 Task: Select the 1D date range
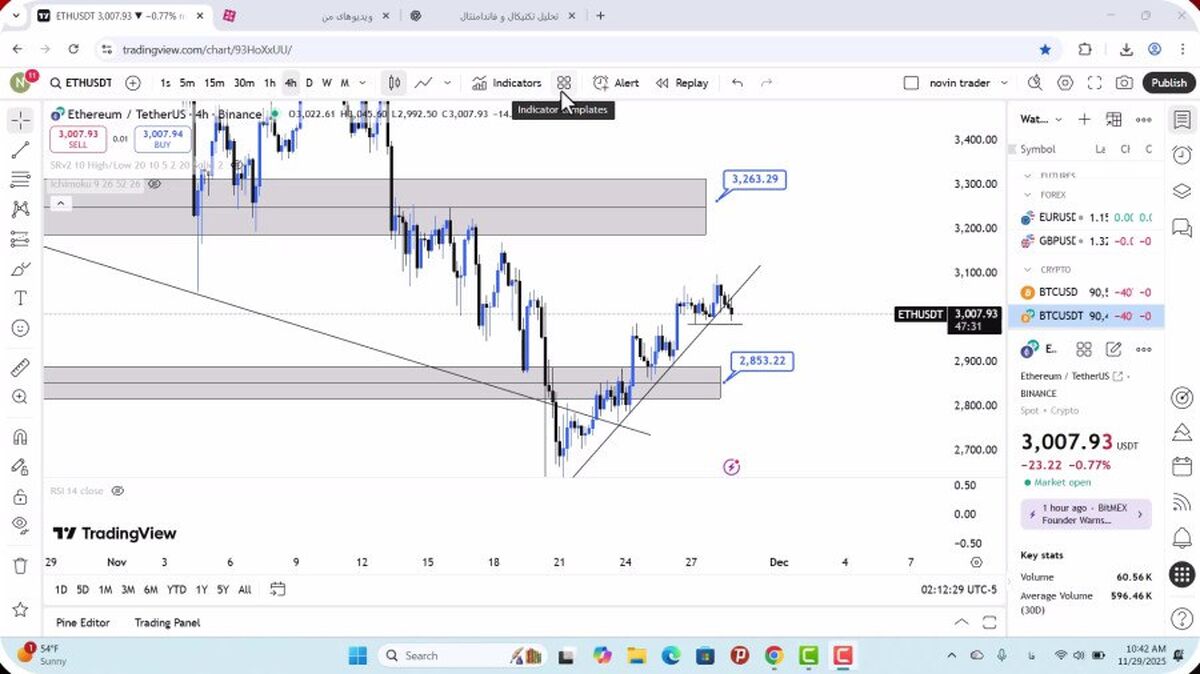[x=61, y=590]
